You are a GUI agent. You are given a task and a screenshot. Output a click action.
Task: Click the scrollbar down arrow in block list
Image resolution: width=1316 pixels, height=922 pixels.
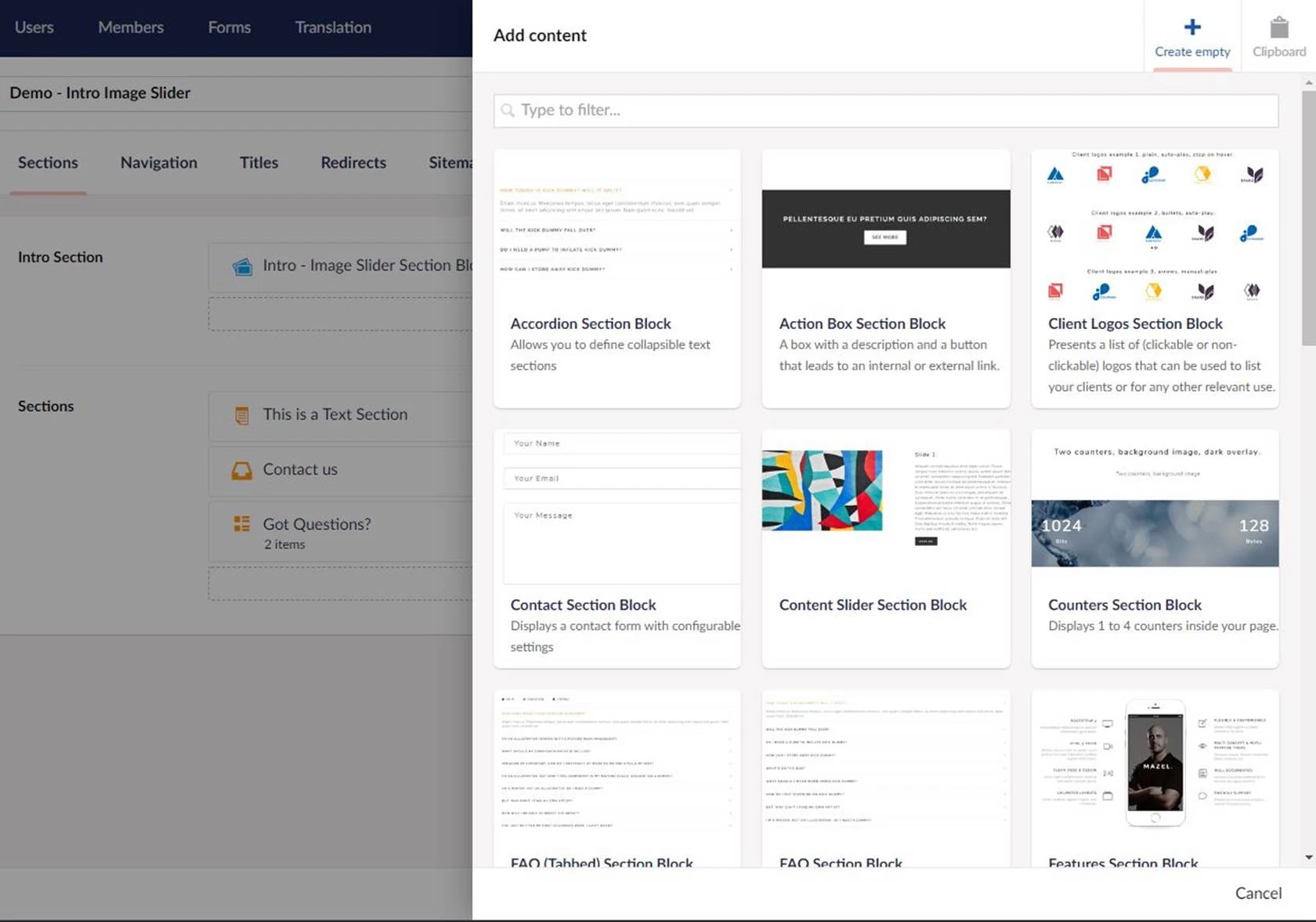tap(1309, 858)
